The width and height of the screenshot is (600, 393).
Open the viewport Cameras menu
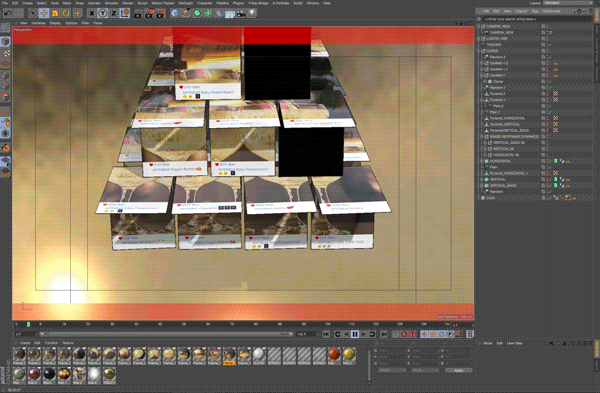[38, 23]
